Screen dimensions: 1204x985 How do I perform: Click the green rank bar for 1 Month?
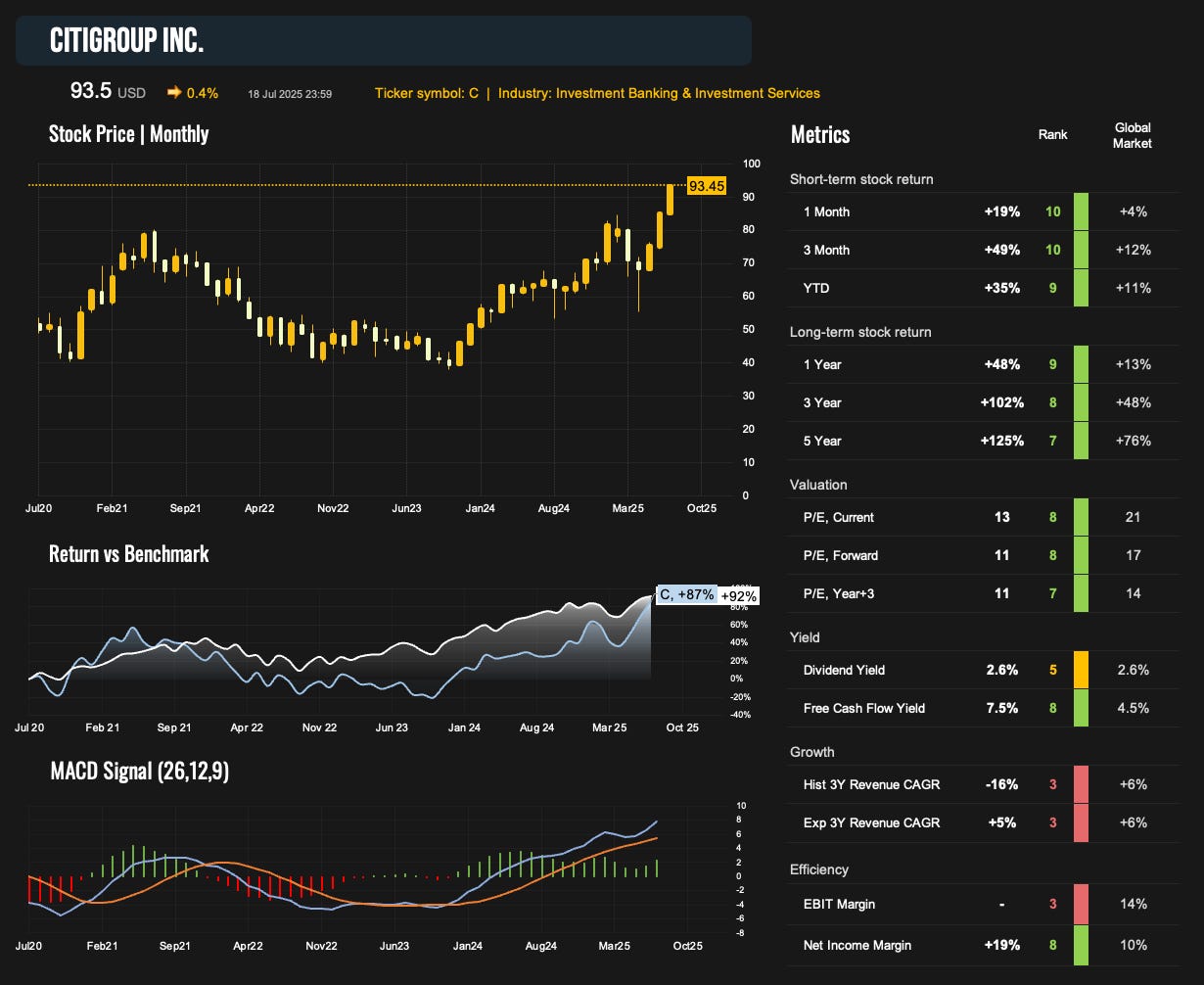1081,211
